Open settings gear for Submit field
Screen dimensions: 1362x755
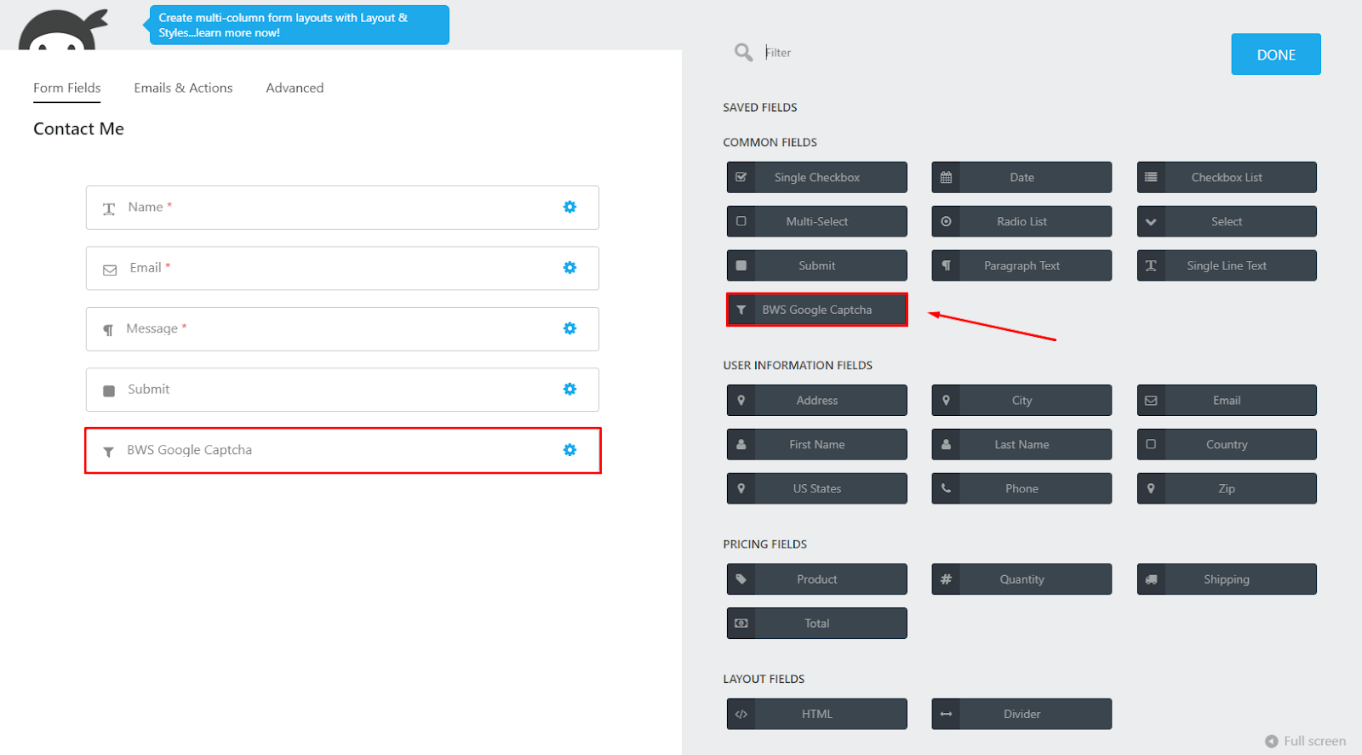(x=569, y=389)
